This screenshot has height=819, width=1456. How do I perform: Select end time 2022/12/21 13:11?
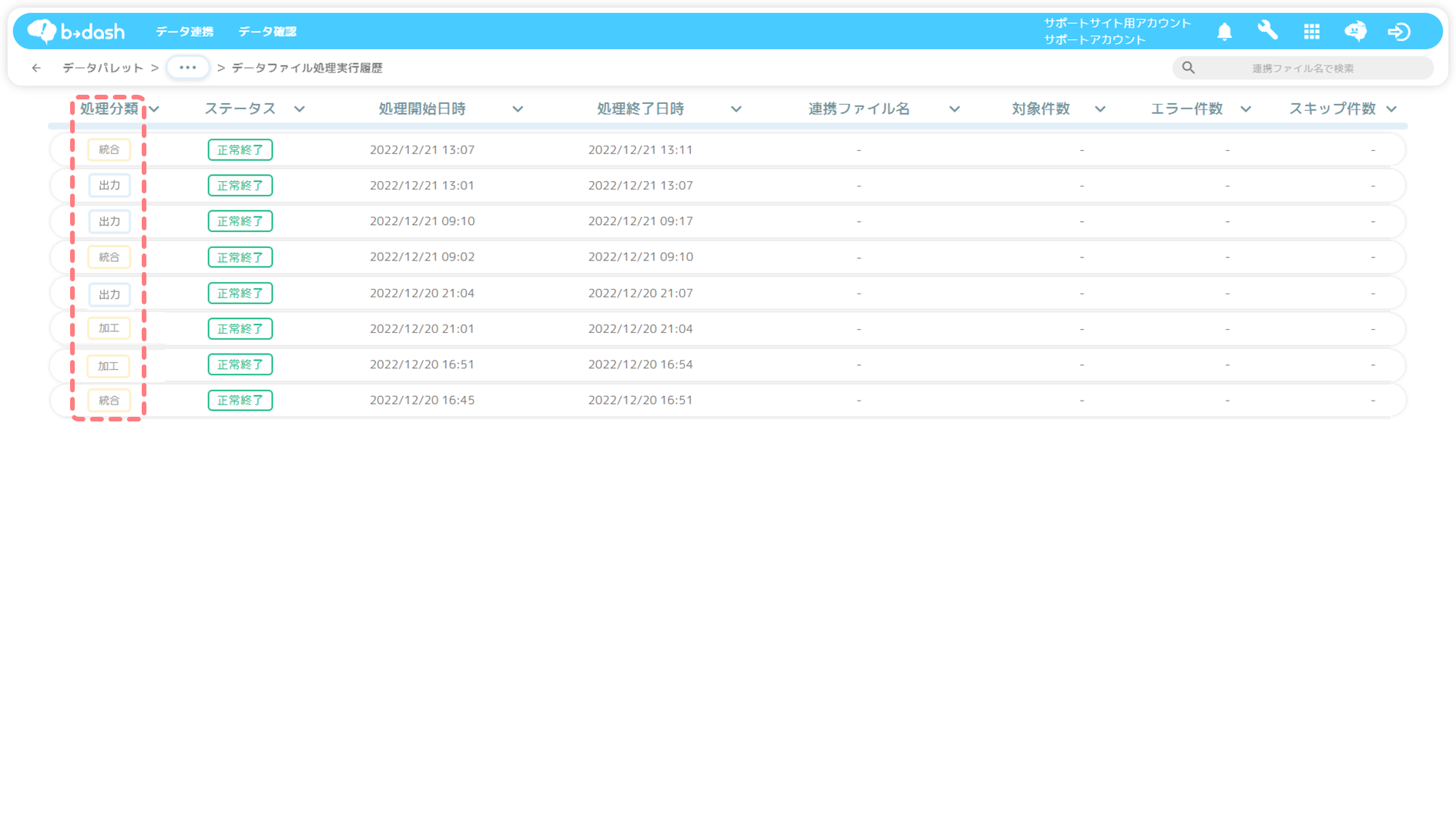pyautogui.click(x=640, y=149)
